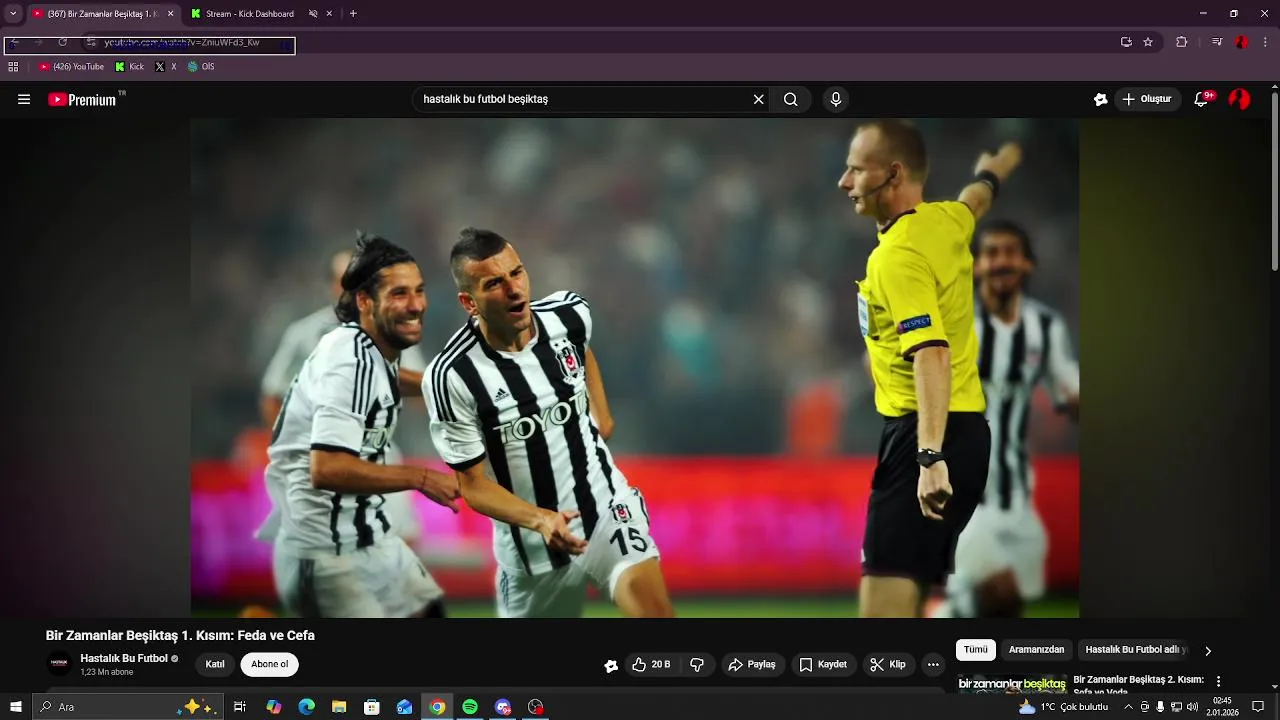The image size is (1280, 720).
Task: Open the Kick bookmark
Action: [x=130, y=67]
